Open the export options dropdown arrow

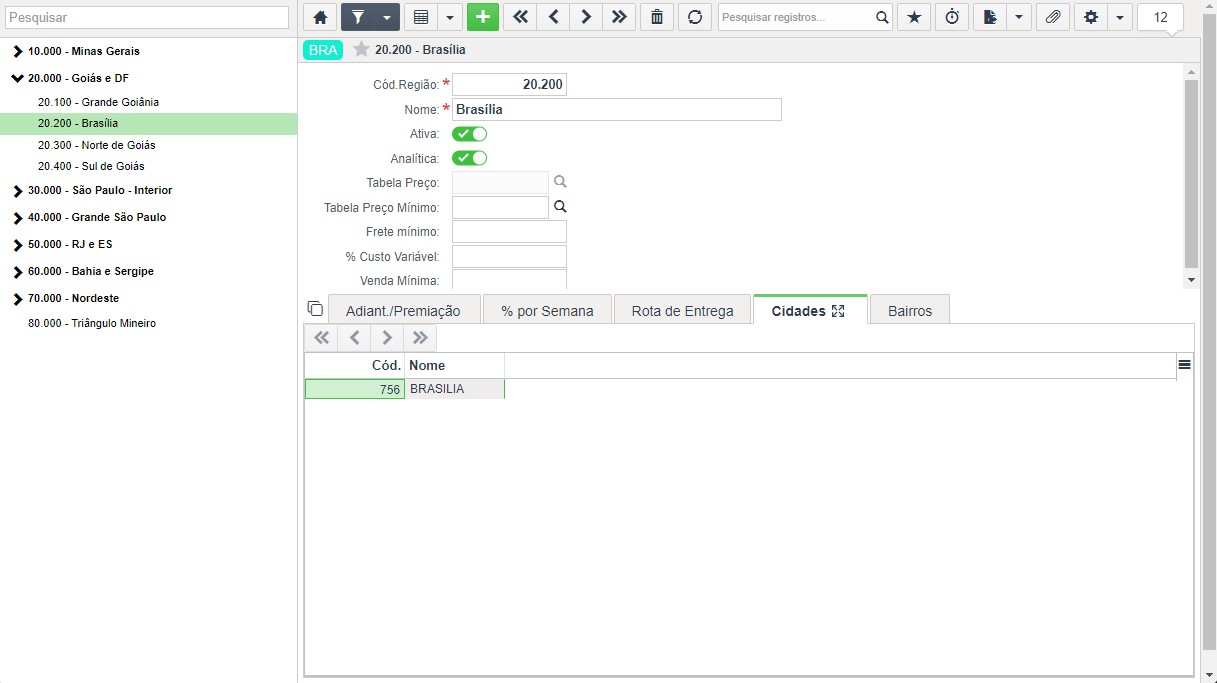pyautogui.click(x=1019, y=17)
